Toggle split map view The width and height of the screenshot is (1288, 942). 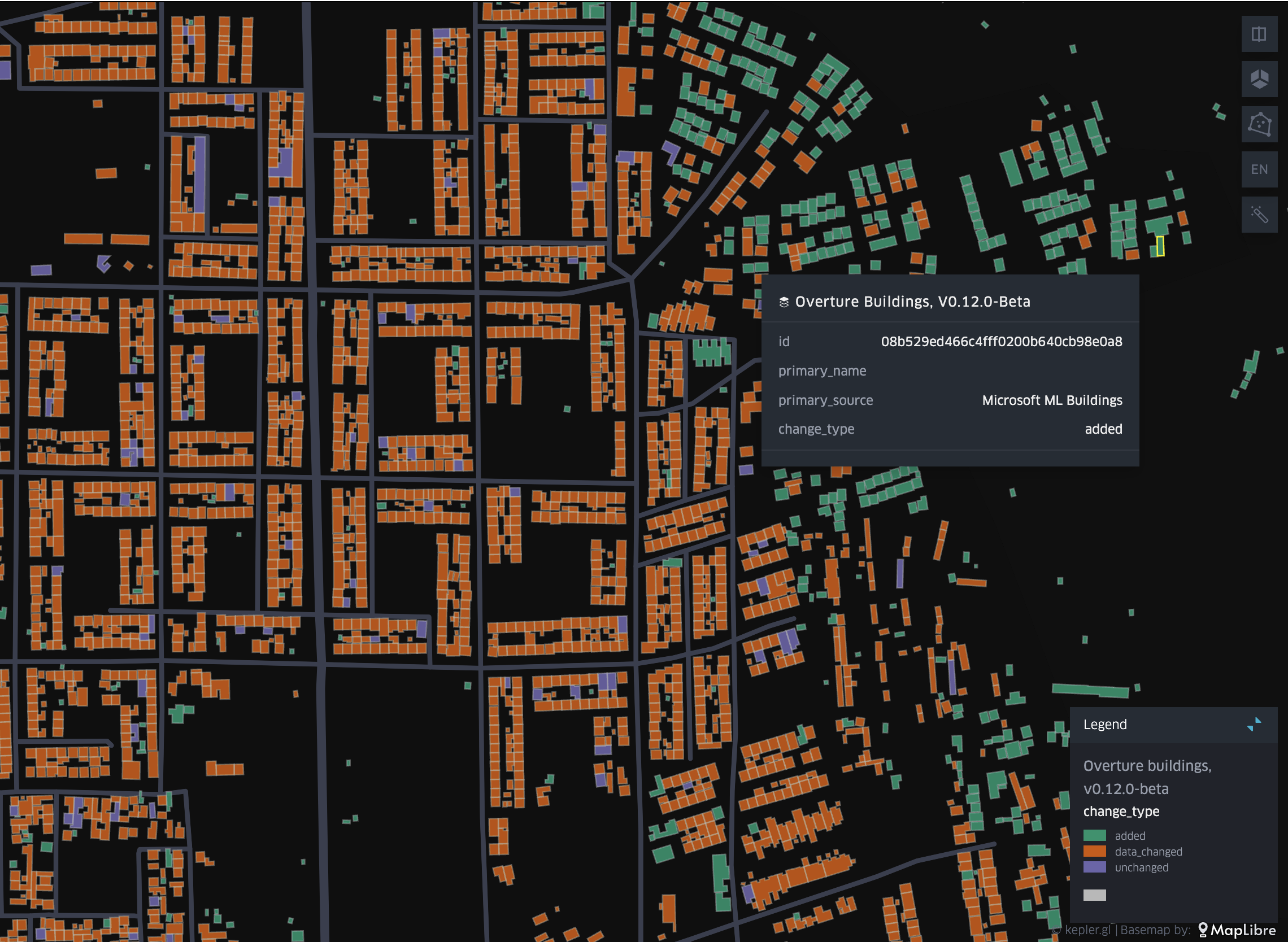click(1259, 34)
